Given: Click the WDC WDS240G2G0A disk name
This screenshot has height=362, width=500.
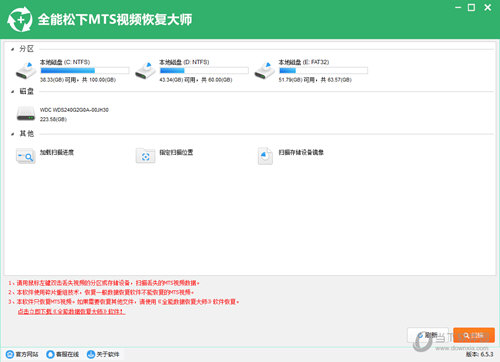Looking at the screenshot, I should coord(74,110).
